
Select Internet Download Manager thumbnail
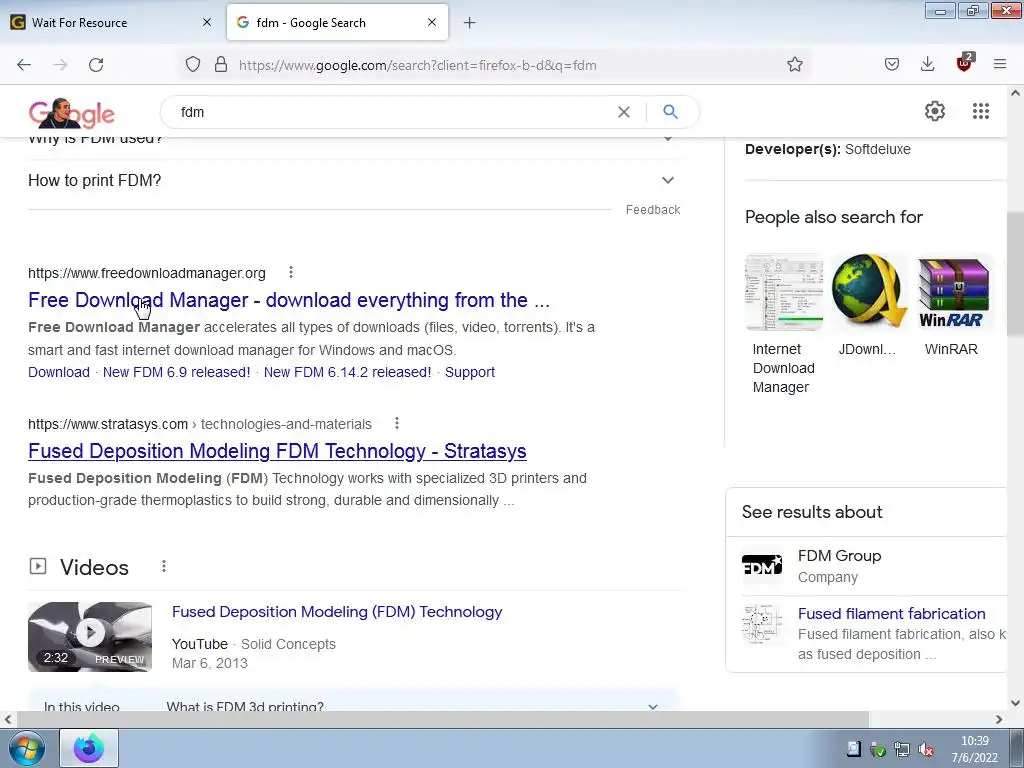(784, 291)
